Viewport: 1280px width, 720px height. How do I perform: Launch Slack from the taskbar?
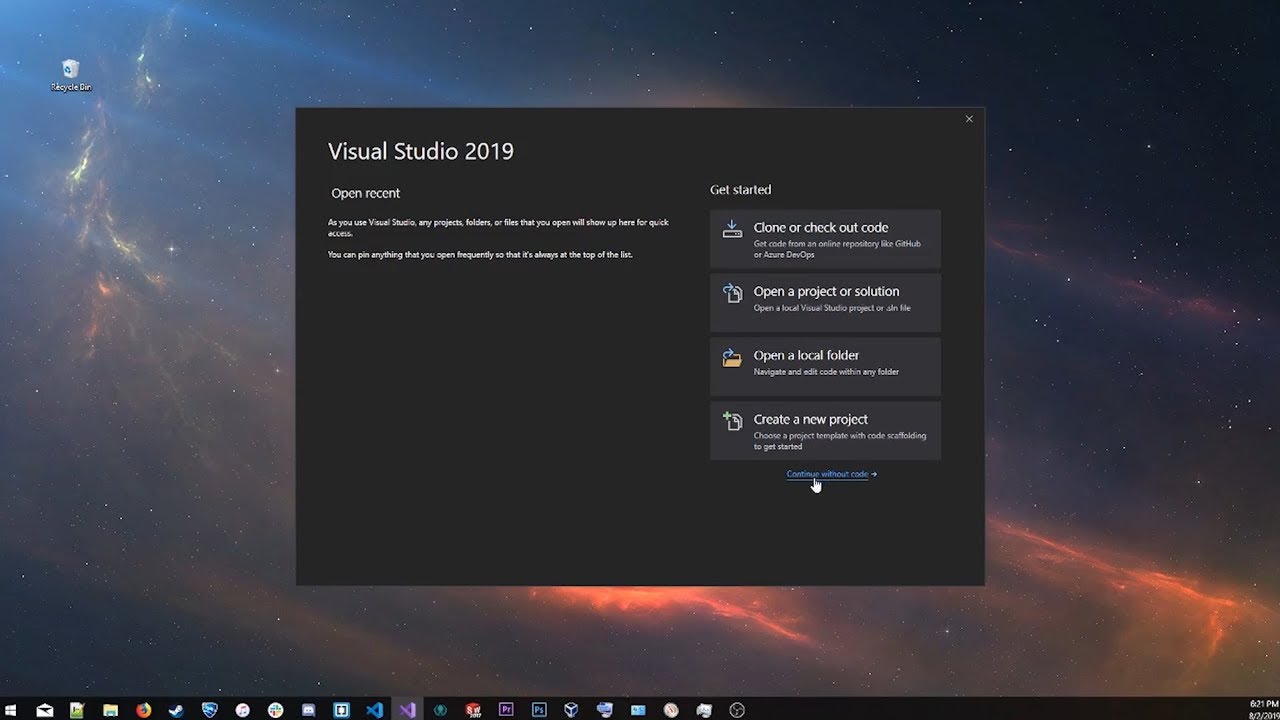[275, 710]
